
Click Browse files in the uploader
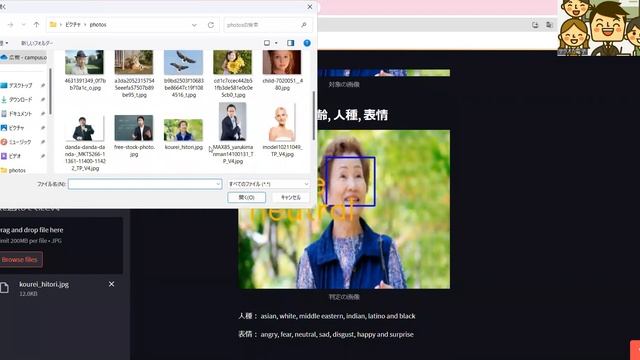point(20,260)
